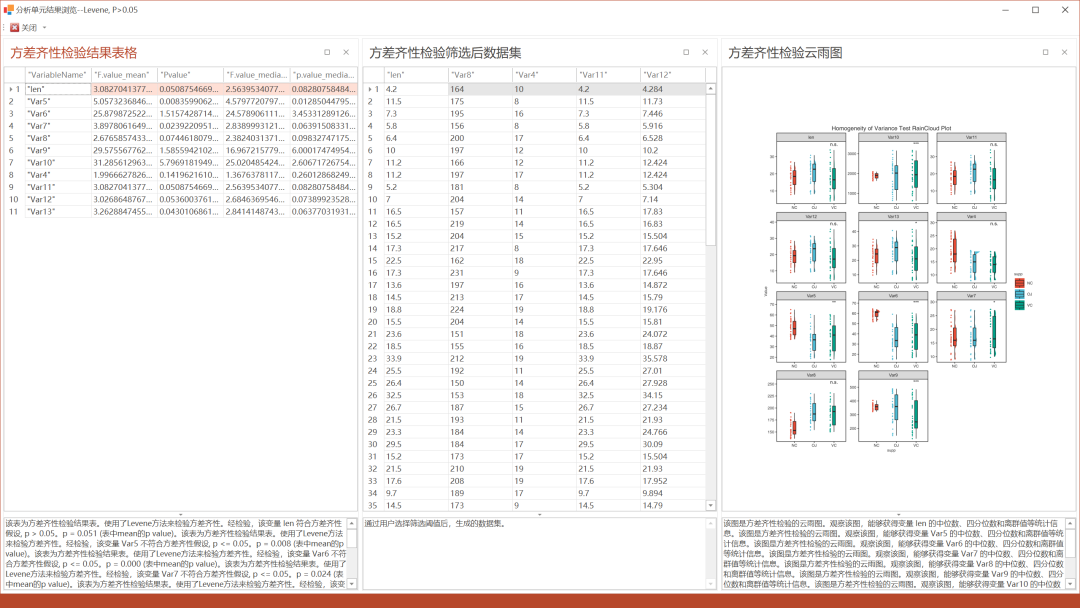This screenshot has height=608, width=1080.
Task: Close the 方差齐性检验筛选后数据集 panel
Action: (x=705, y=52)
